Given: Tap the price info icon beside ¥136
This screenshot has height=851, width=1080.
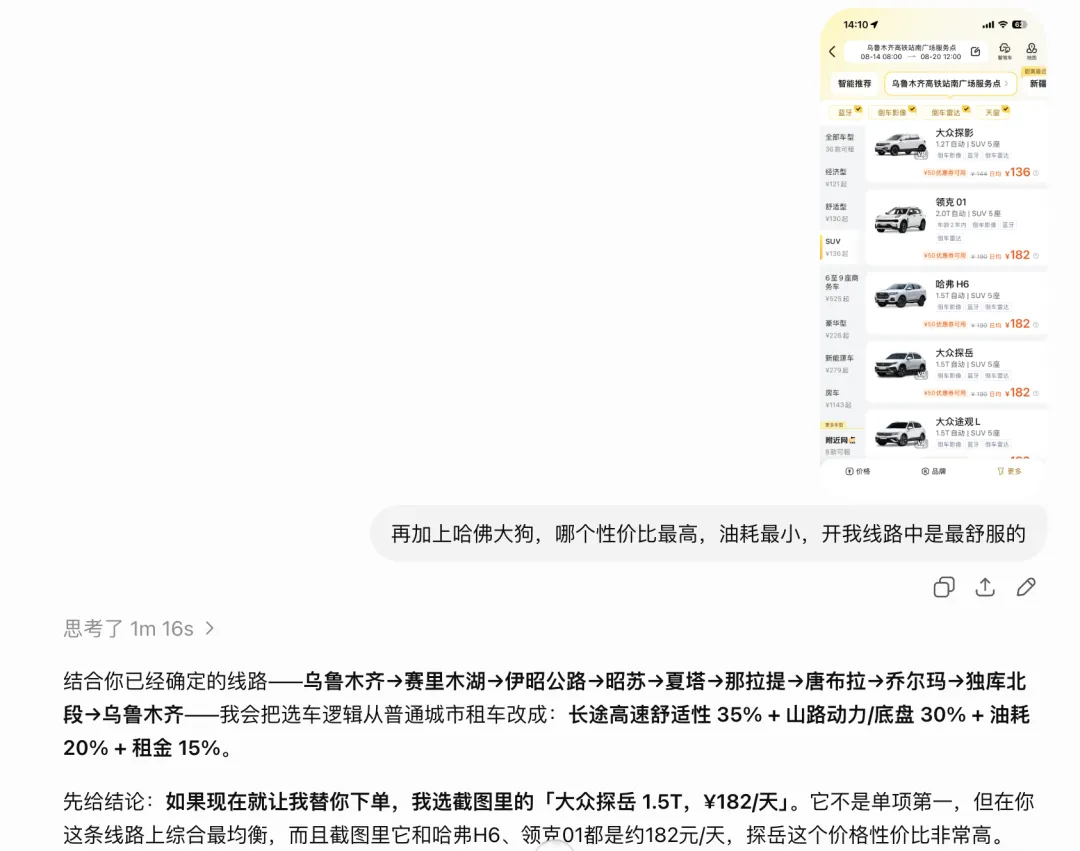Looking at the screenshot, I should point(1037,173).
